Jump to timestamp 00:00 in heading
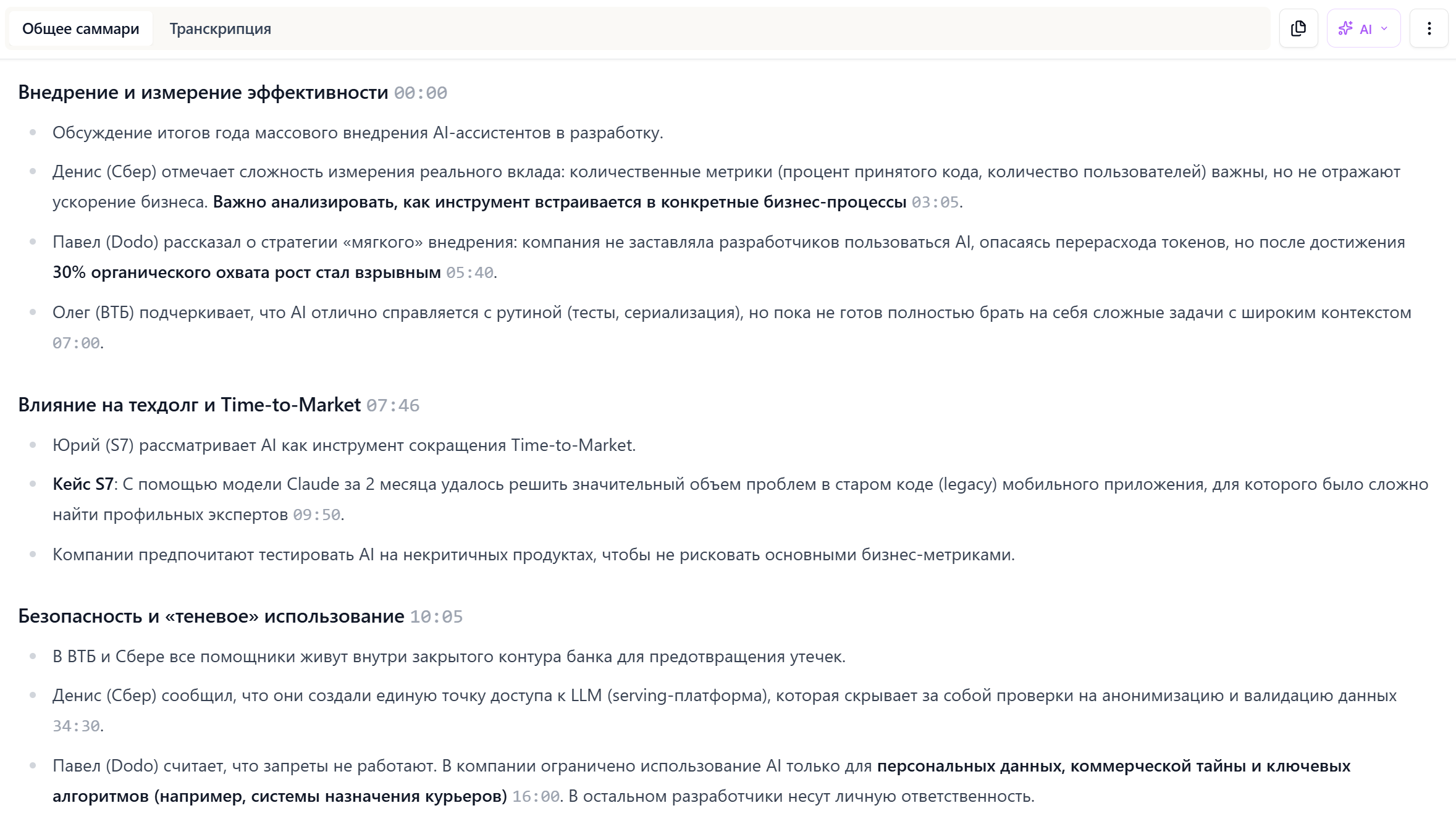The image size is (1456, 816). pos(420,93)
